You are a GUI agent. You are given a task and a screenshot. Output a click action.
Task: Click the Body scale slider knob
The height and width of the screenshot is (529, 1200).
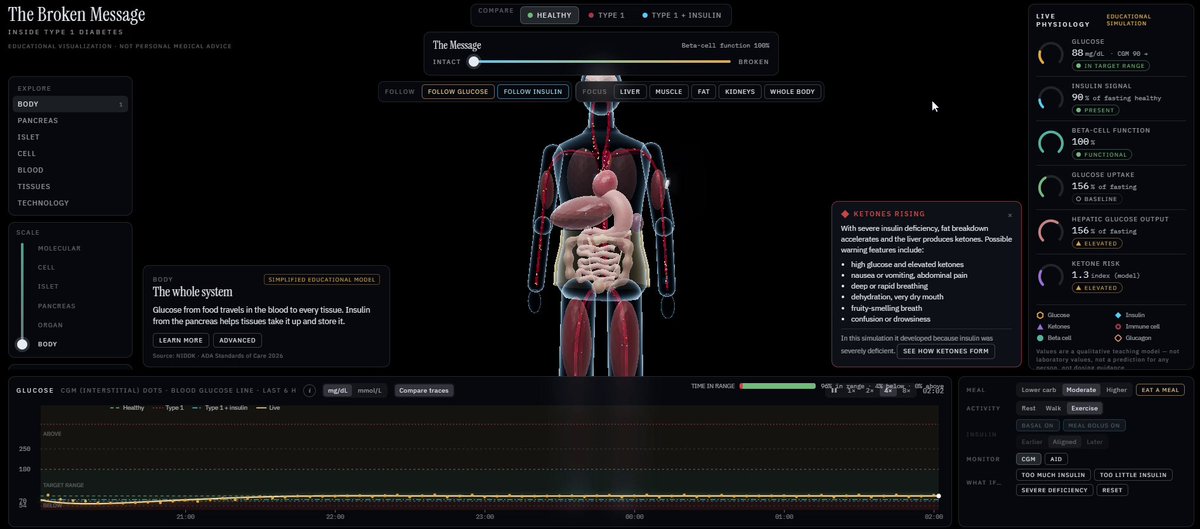click(22, 344)
